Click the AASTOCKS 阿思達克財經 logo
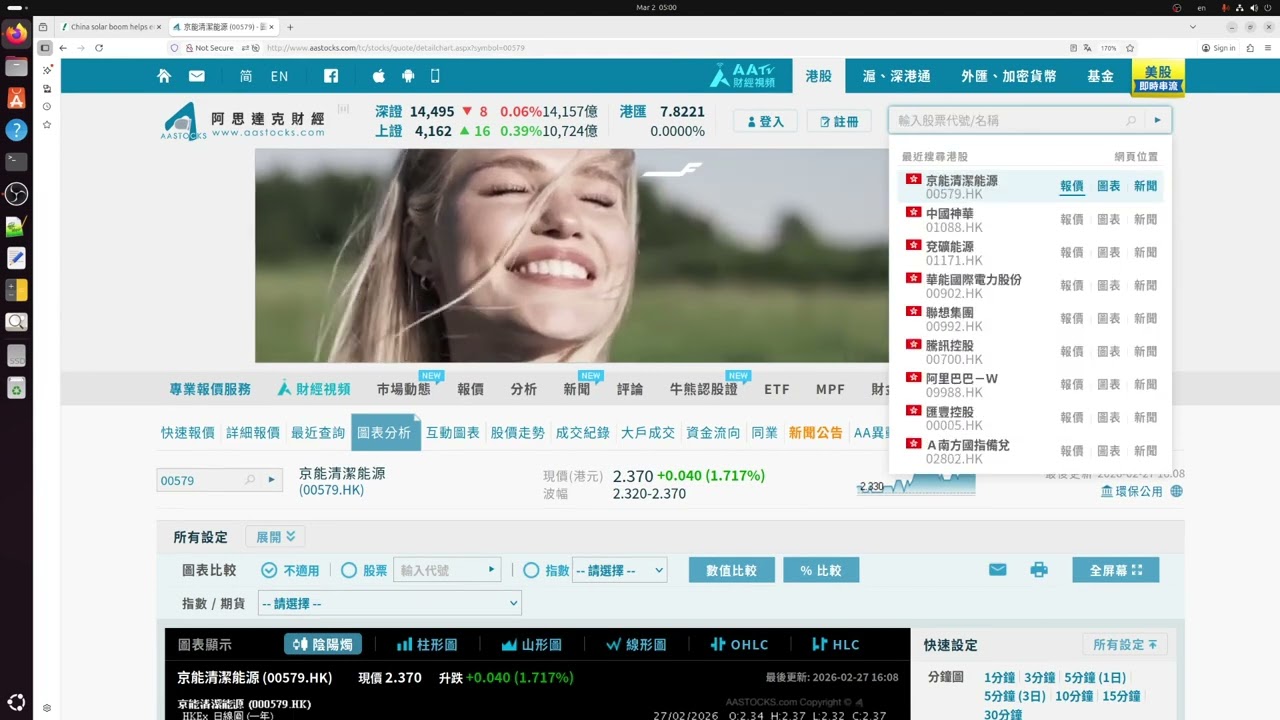The height and width of the screenshot is (720, 1280). (x=243, y=121)
